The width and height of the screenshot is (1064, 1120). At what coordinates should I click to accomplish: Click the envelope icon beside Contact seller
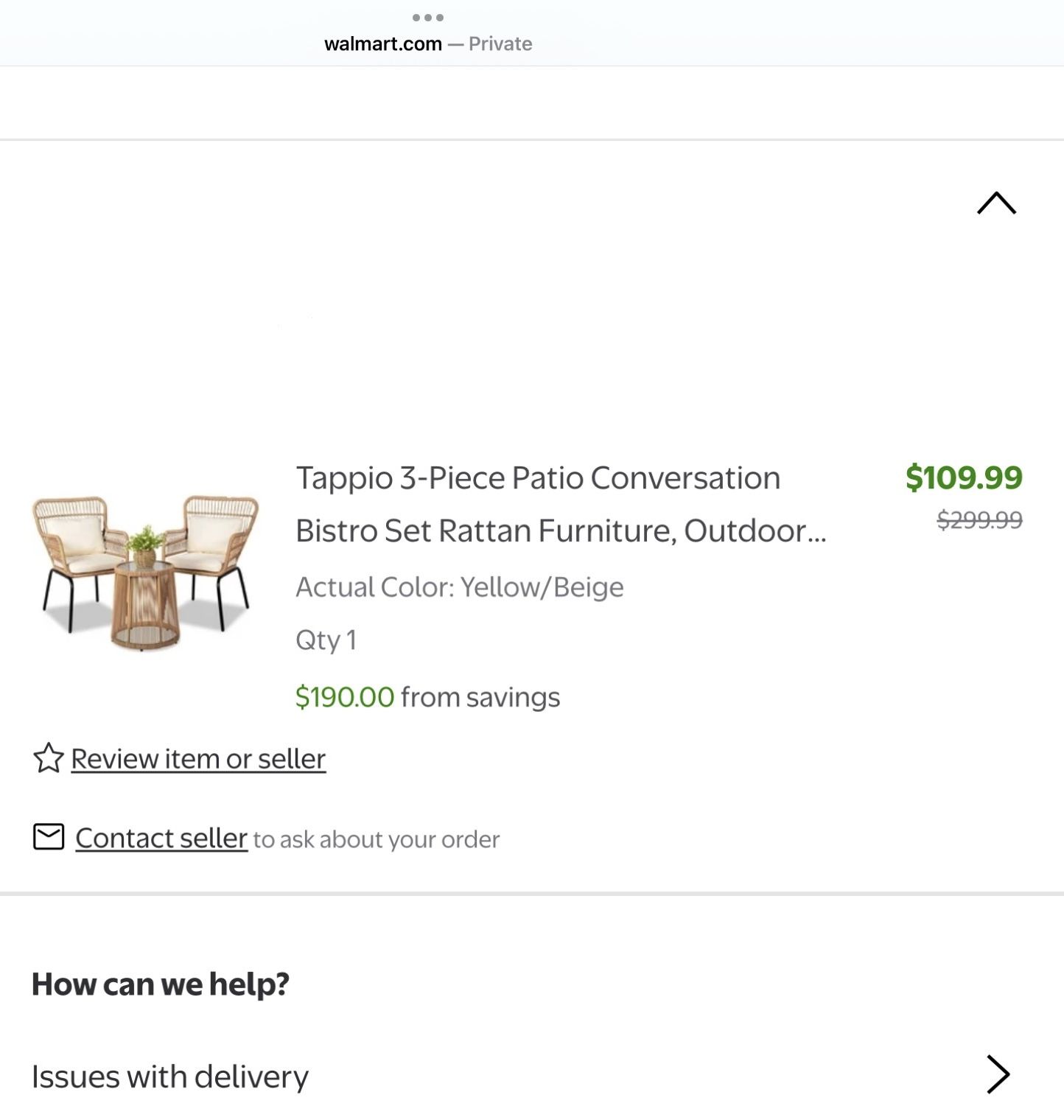49,838
